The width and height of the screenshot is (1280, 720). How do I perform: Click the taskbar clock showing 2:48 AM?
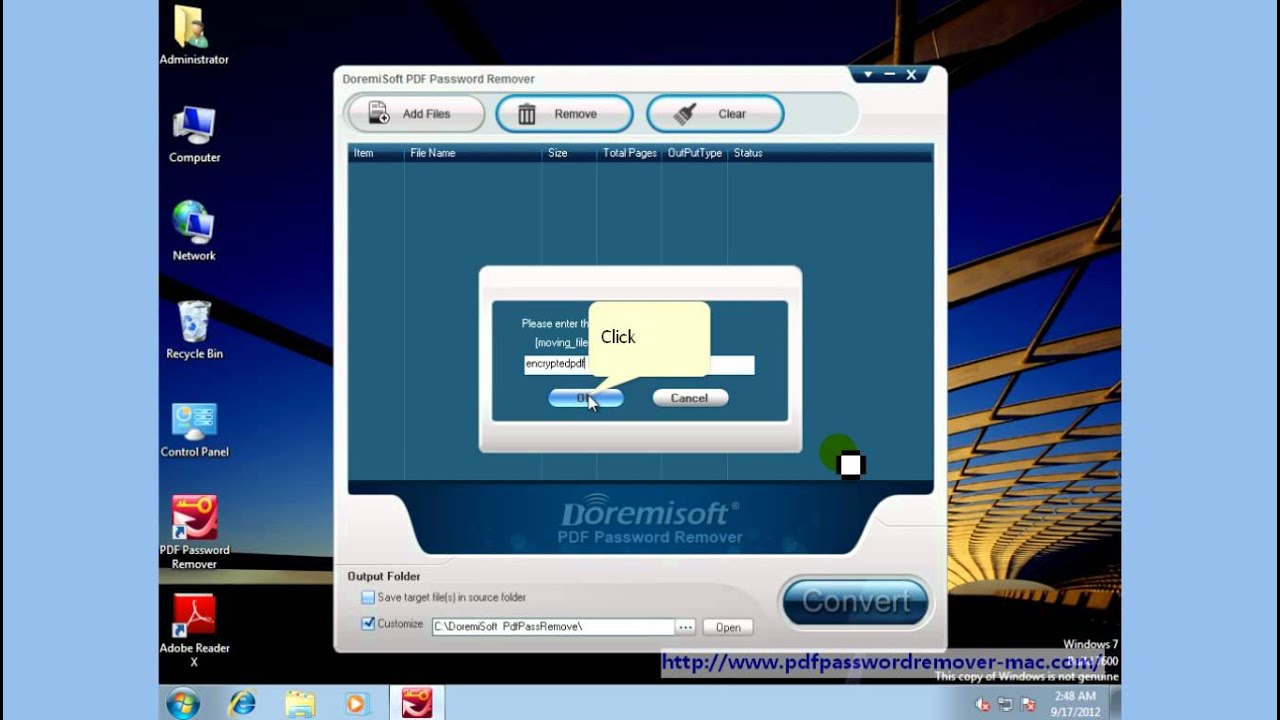pyautogui.click(x=1075, y=703)
